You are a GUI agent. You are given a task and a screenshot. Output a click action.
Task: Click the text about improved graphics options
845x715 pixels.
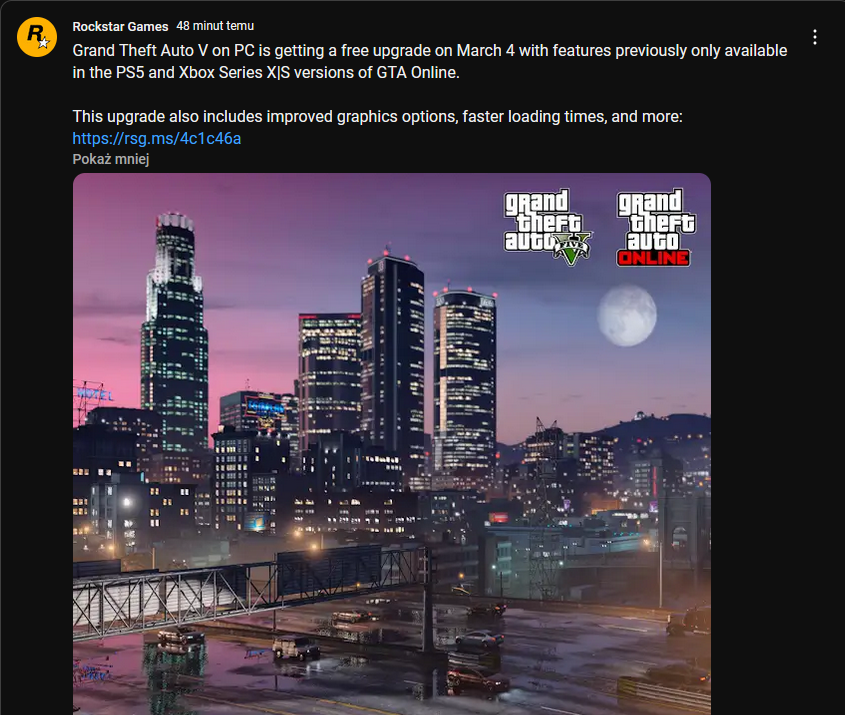(377, 116)
